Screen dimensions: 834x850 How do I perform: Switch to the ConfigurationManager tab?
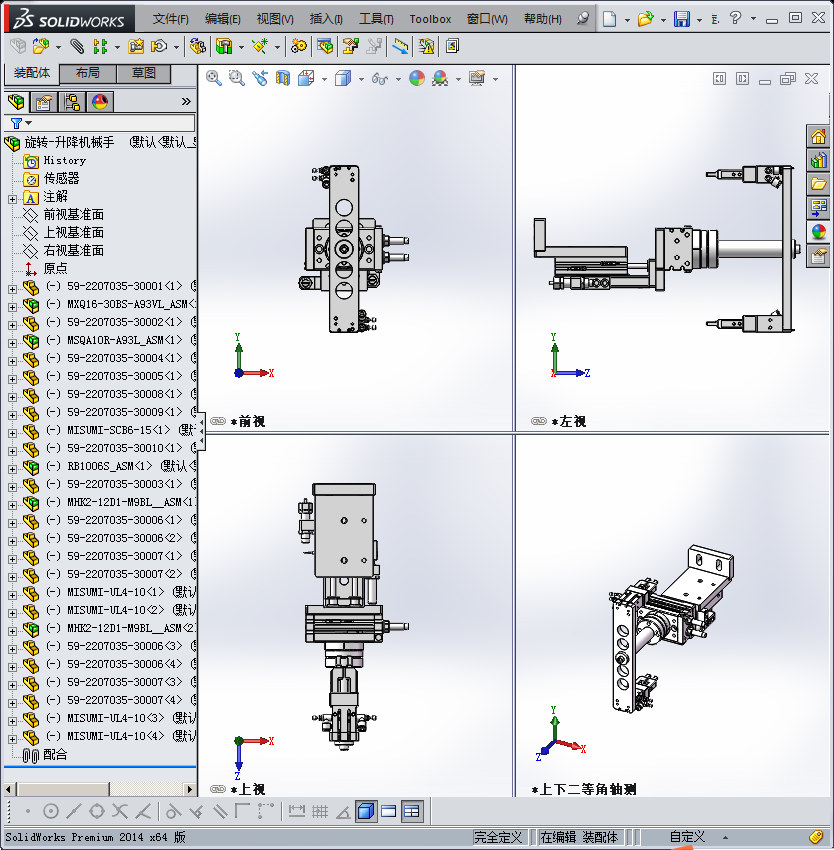click(72, 102)
